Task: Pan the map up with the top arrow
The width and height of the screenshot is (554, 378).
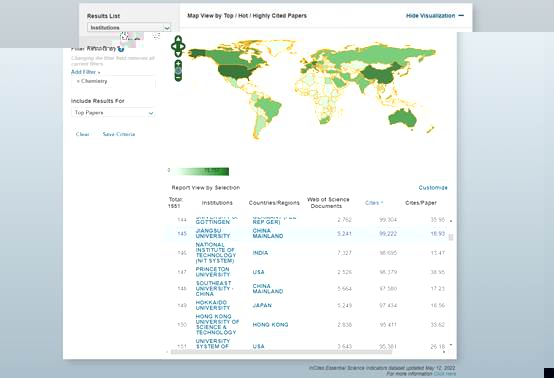Action: point(178,39)
